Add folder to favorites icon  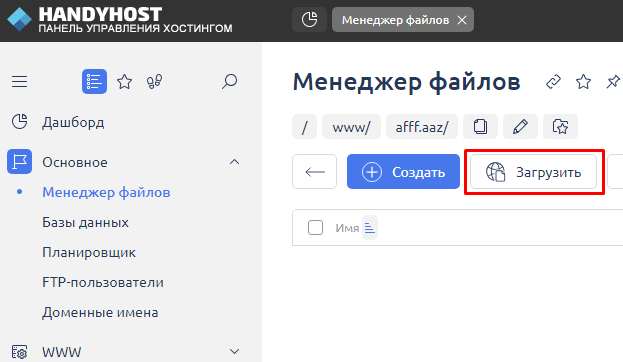pos(560,127)
